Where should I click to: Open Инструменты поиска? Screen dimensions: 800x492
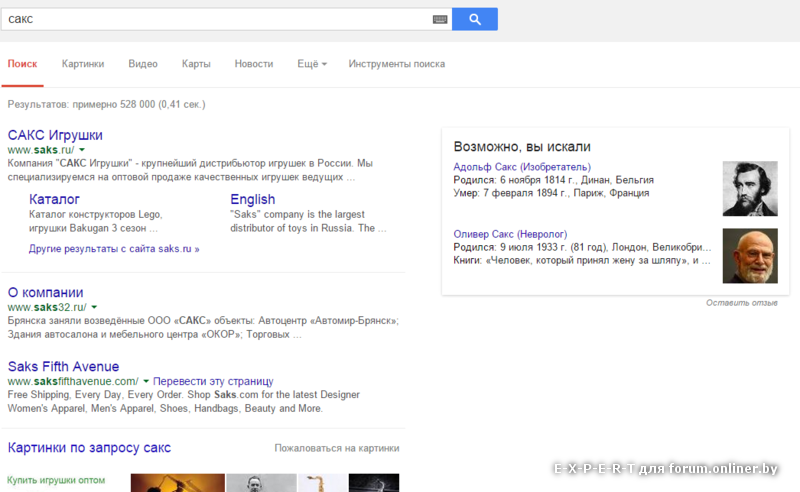(396, 64)
